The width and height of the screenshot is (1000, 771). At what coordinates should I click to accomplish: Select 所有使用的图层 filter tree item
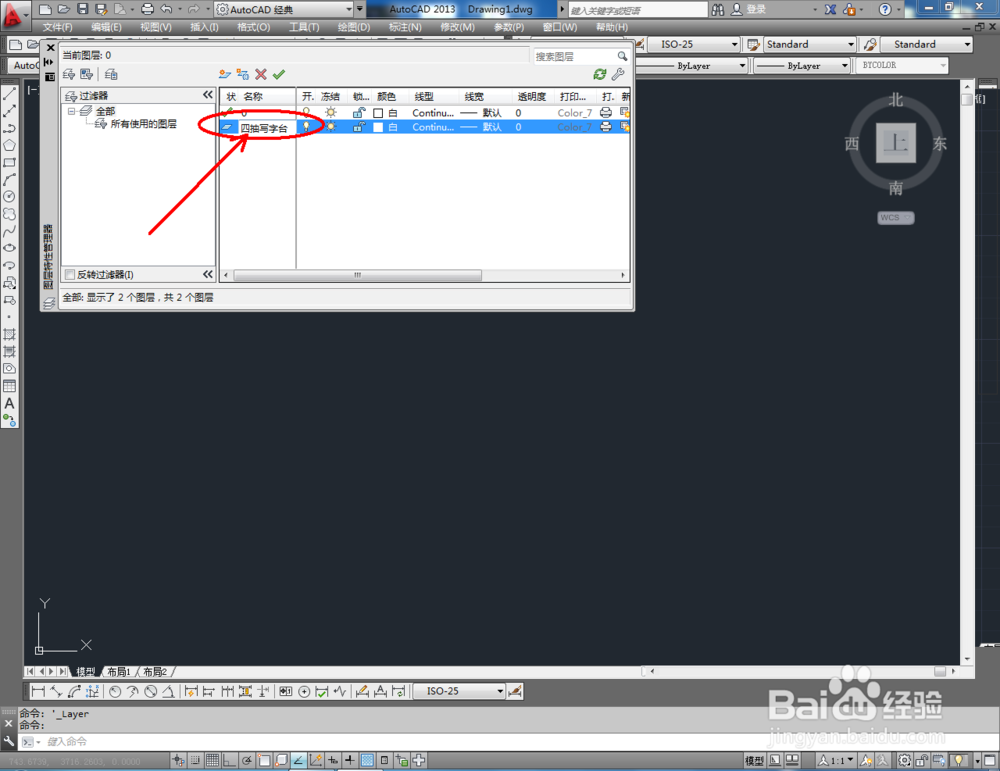143,124
